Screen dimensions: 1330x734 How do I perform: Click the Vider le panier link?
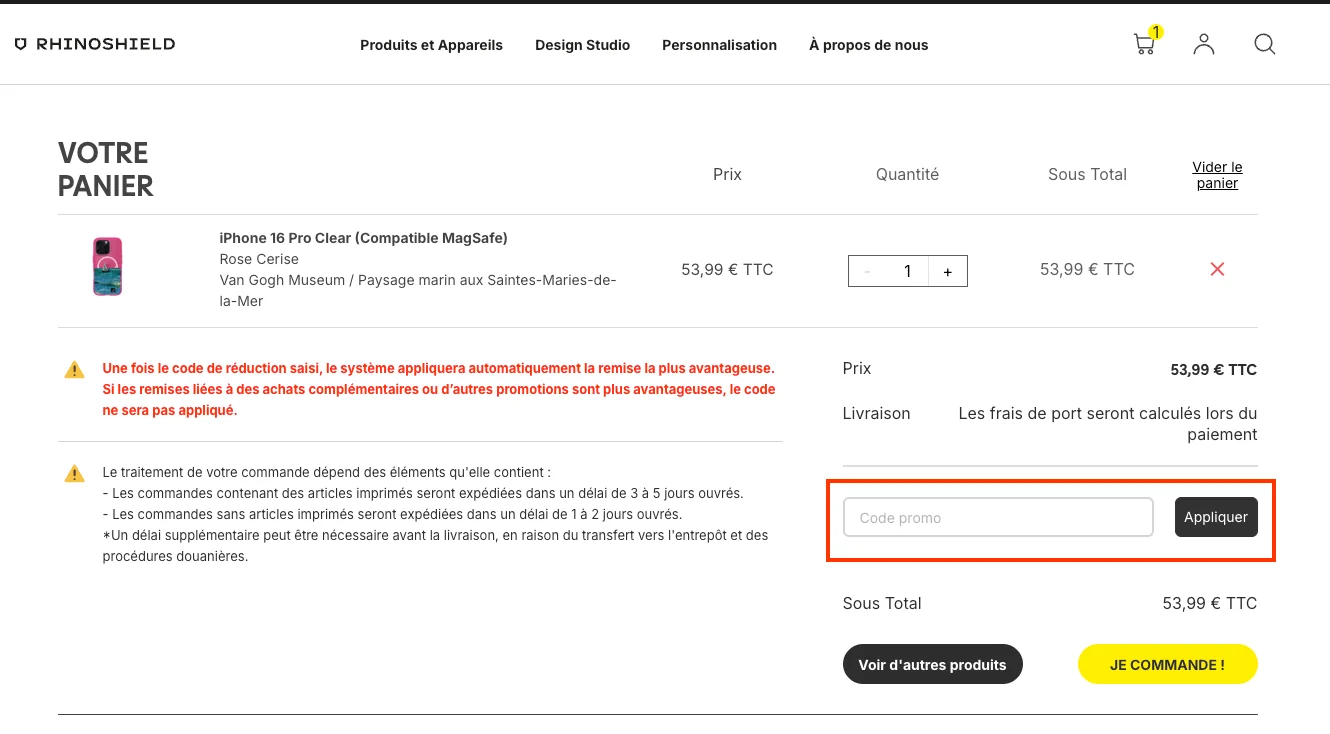1217,175
